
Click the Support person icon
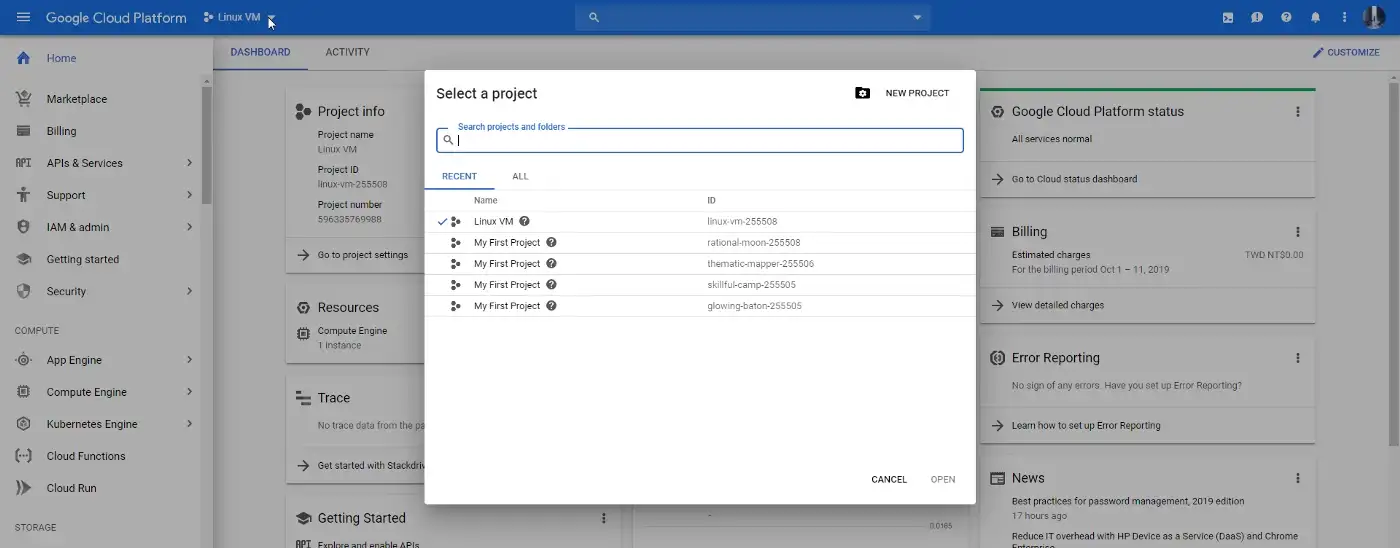pos(23,195)
